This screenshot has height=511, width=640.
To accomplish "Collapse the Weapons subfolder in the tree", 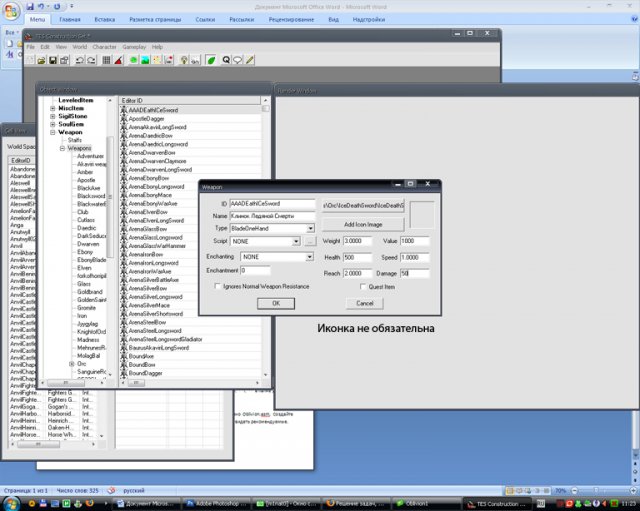I will tap(62, 148).
